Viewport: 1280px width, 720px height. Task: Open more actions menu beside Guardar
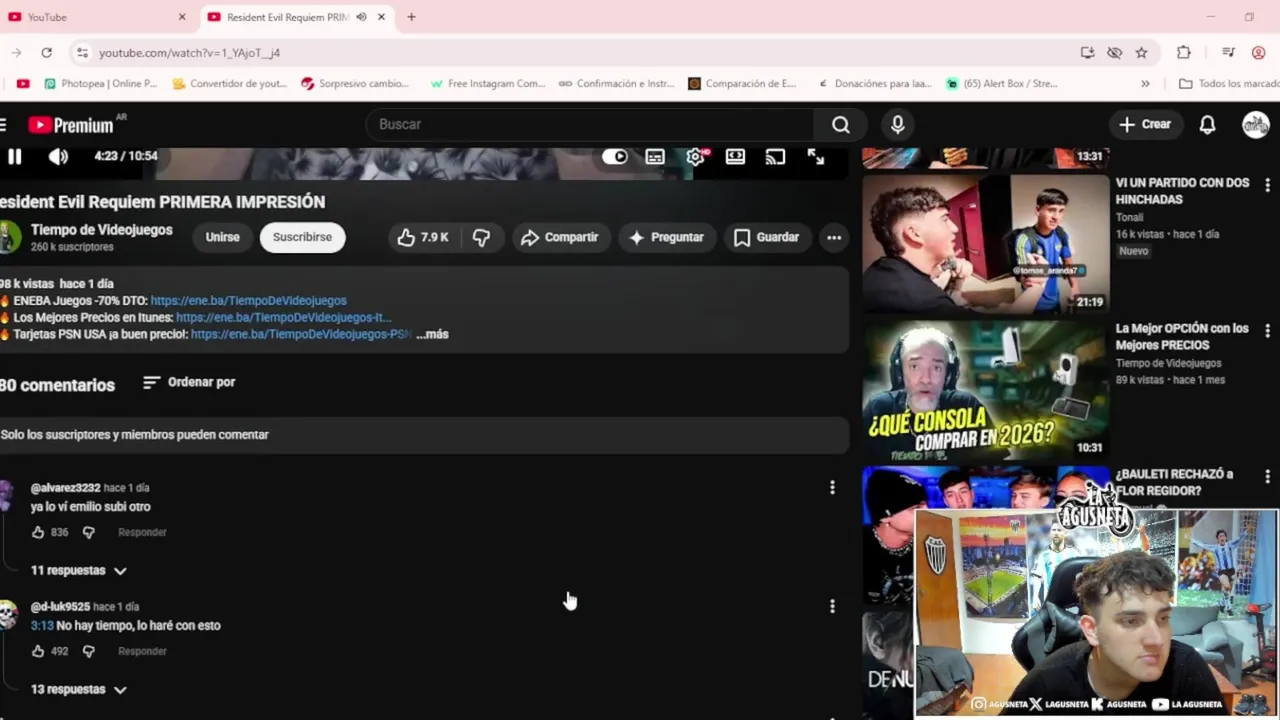[834, 237]
